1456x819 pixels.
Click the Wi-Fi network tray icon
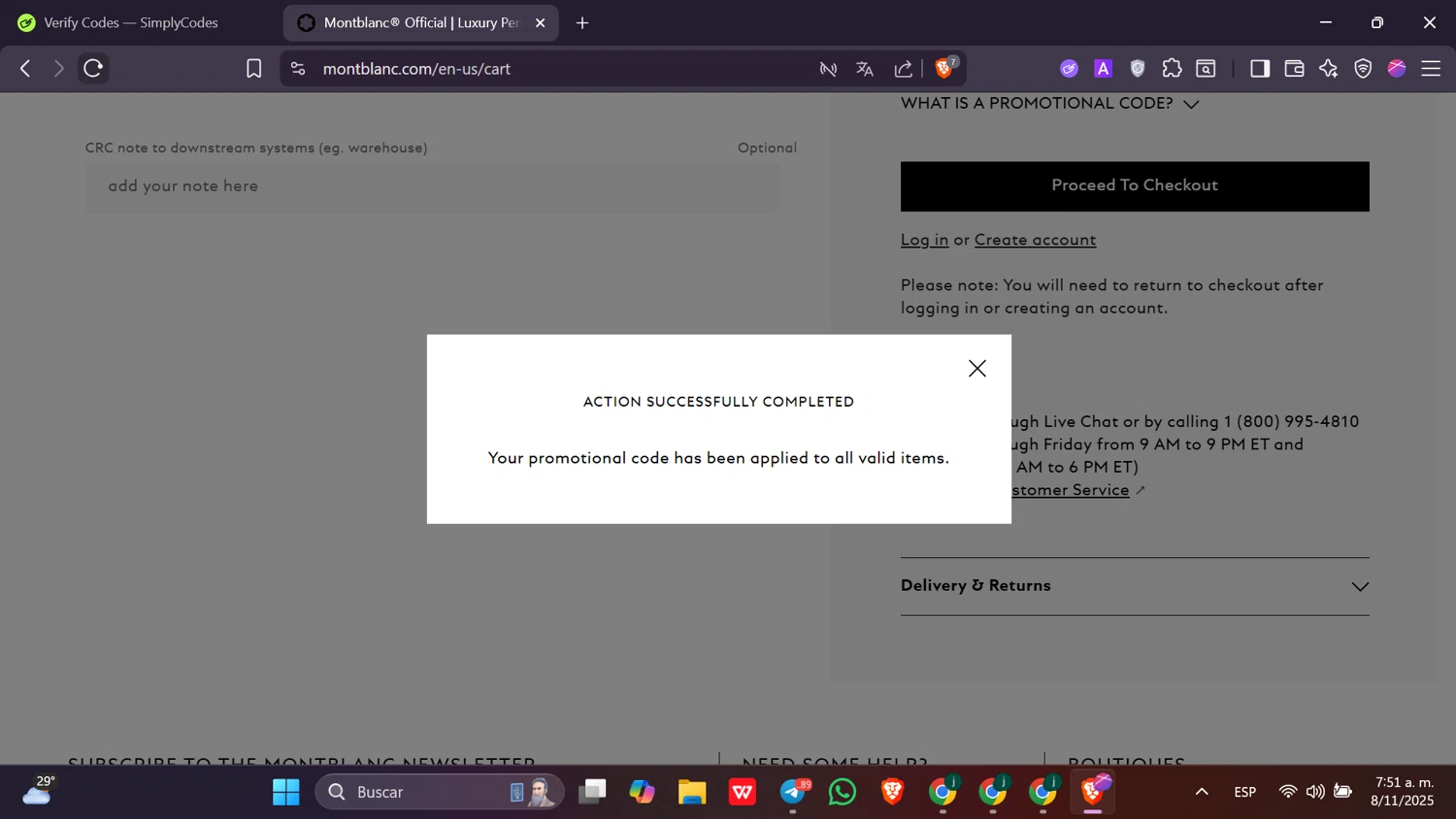coord(1288,792)
